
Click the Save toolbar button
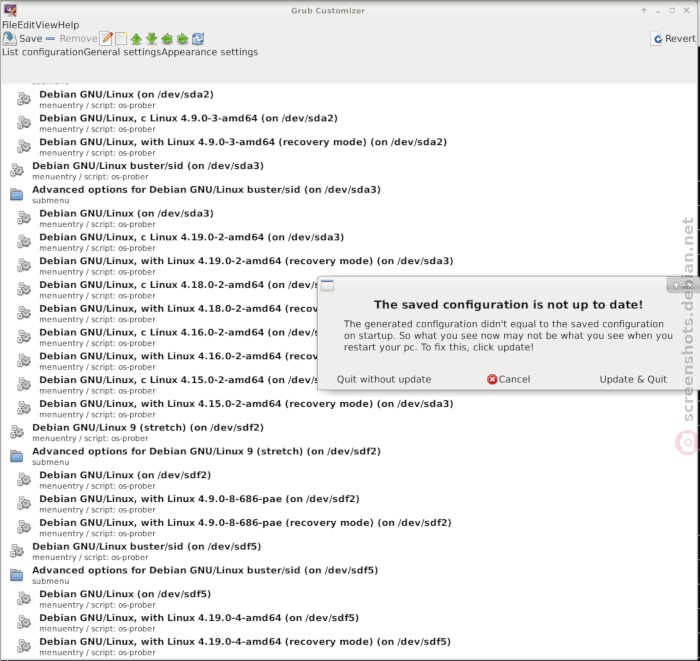pos(22,39)
